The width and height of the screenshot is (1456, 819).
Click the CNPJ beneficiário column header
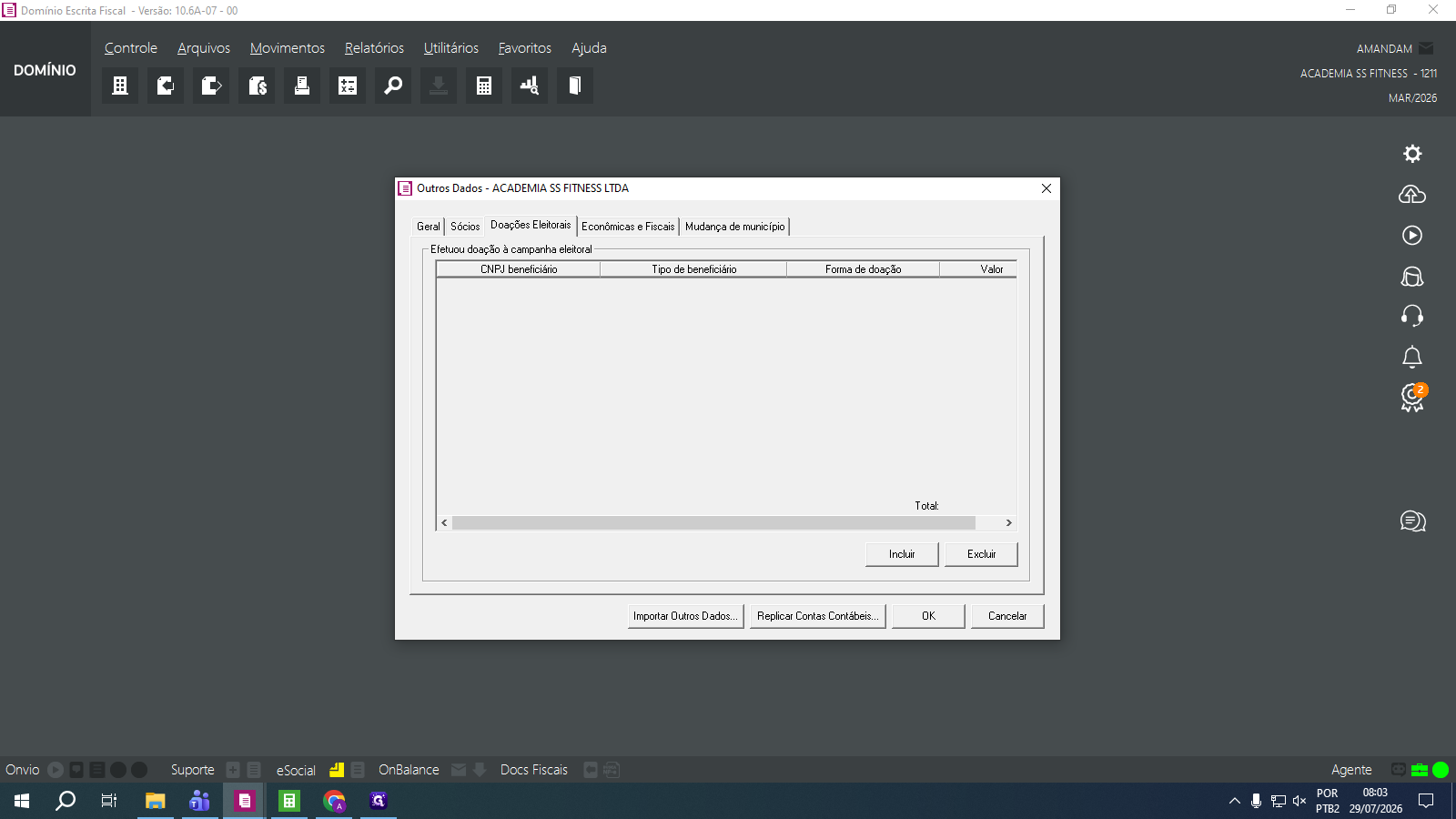point(519,269)
